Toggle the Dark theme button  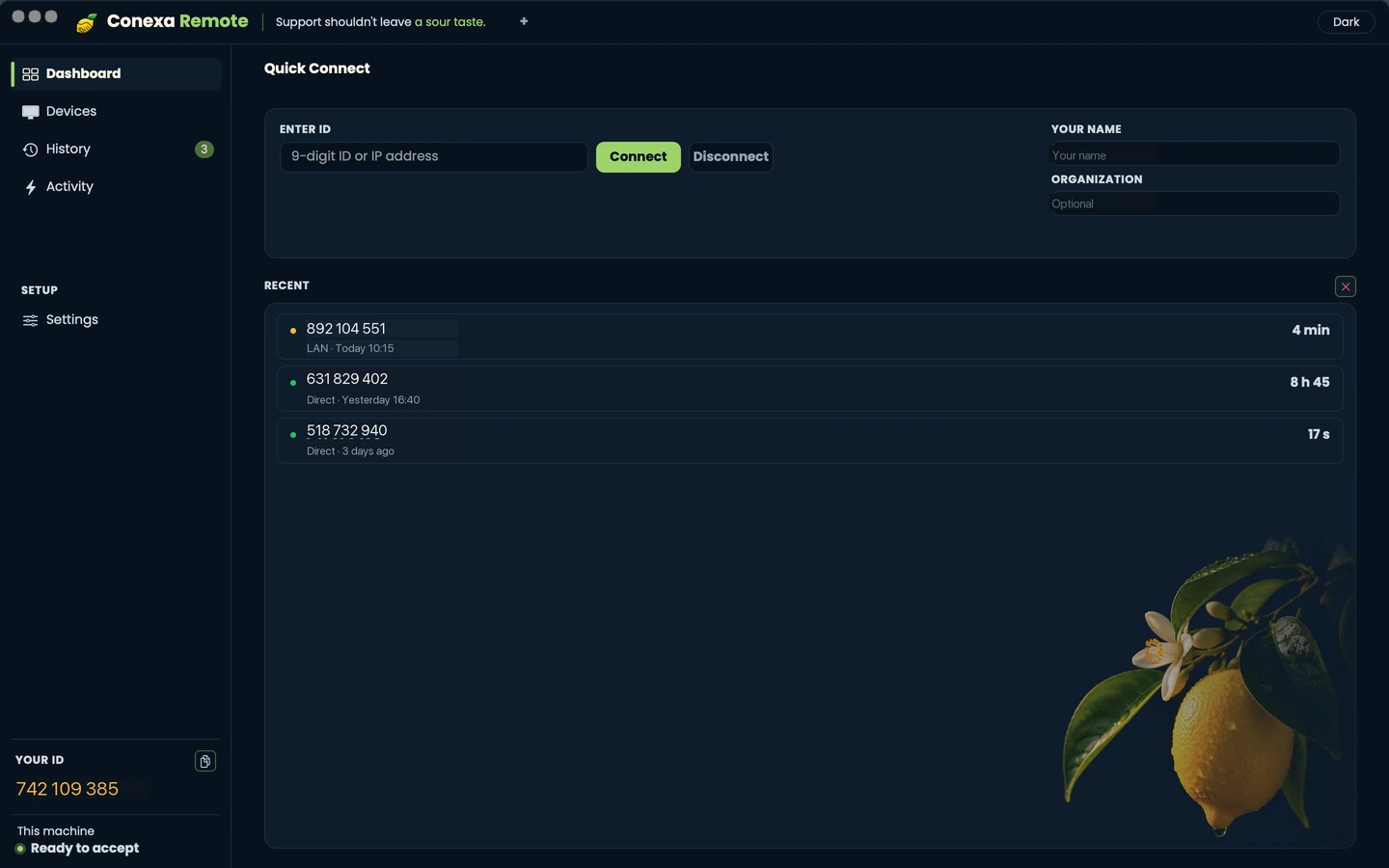click(1346, 22)
